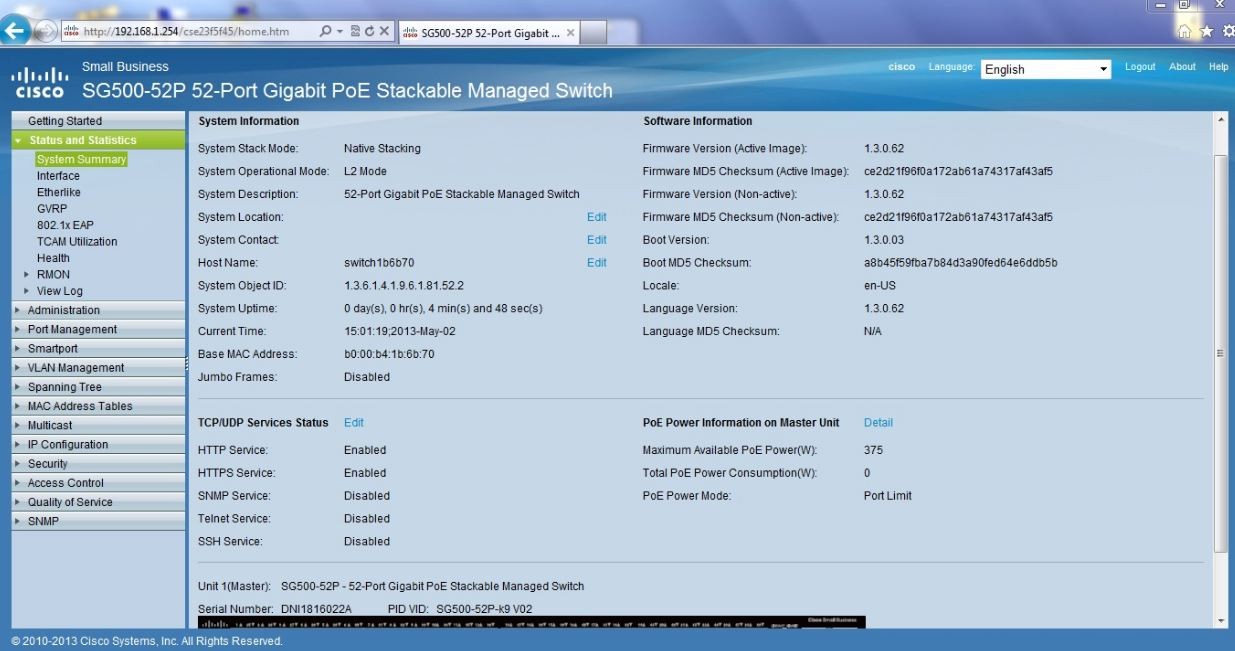Expand the Smartport menu
This screenshot has height=651, width=1235.
98,349
